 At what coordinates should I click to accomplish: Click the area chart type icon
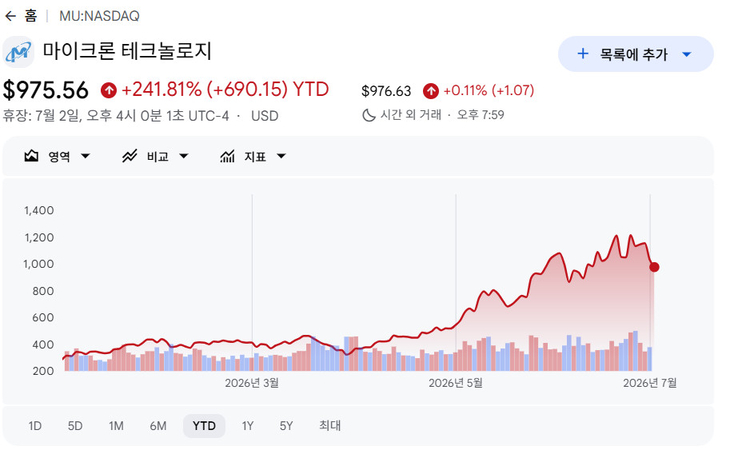[31, 156]
